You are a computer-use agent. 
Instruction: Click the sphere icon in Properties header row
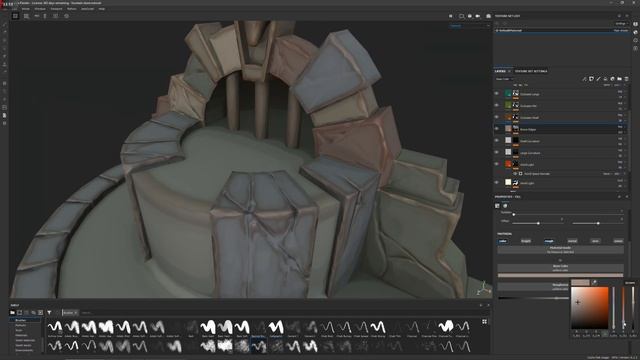click(x=505, y=206)
